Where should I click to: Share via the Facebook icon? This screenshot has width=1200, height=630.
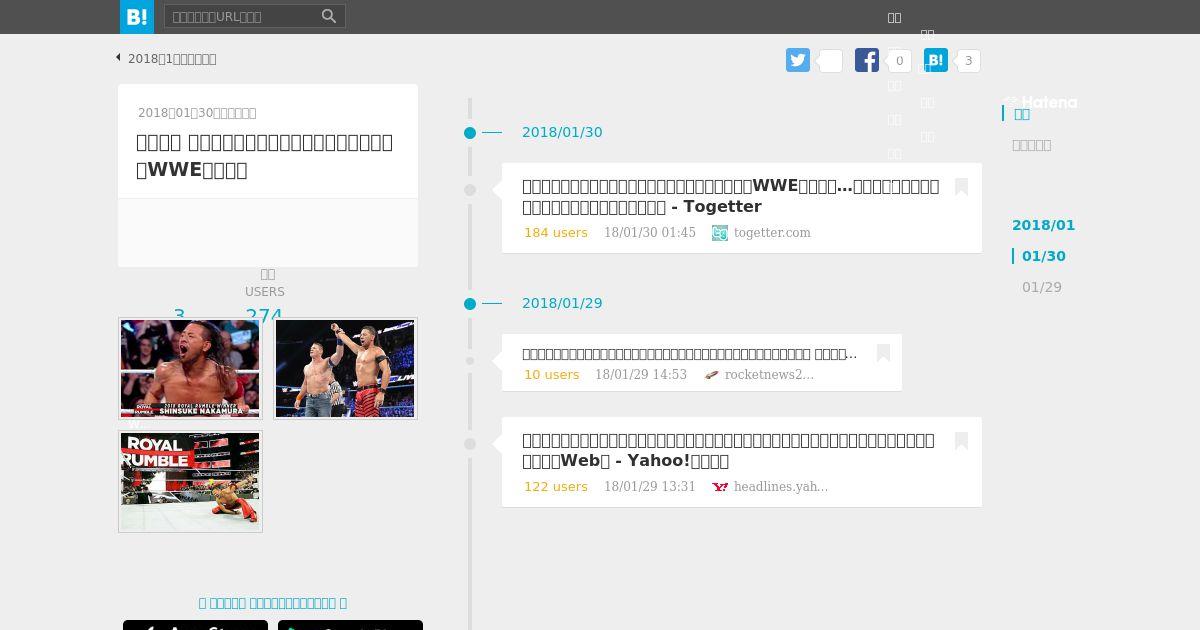(x=867, y=60)
